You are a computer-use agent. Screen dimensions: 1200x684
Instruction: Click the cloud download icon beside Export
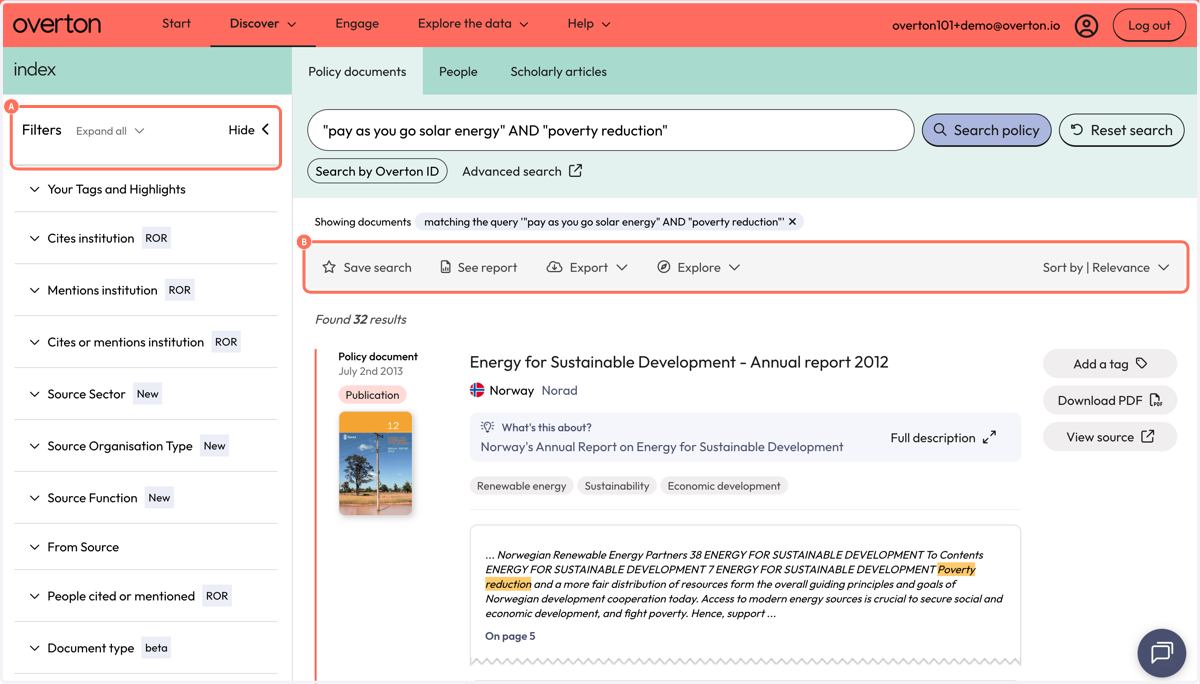(554, 267)
